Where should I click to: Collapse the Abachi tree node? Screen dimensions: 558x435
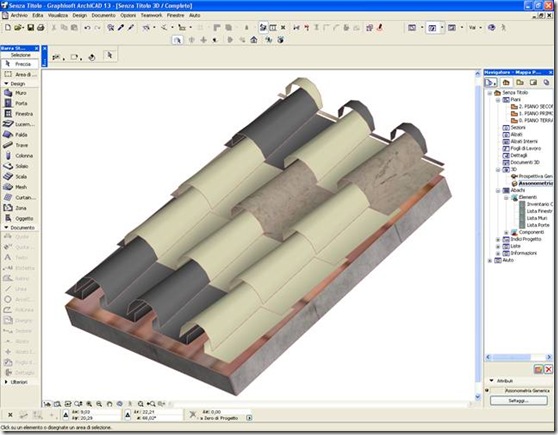point(498,191)
